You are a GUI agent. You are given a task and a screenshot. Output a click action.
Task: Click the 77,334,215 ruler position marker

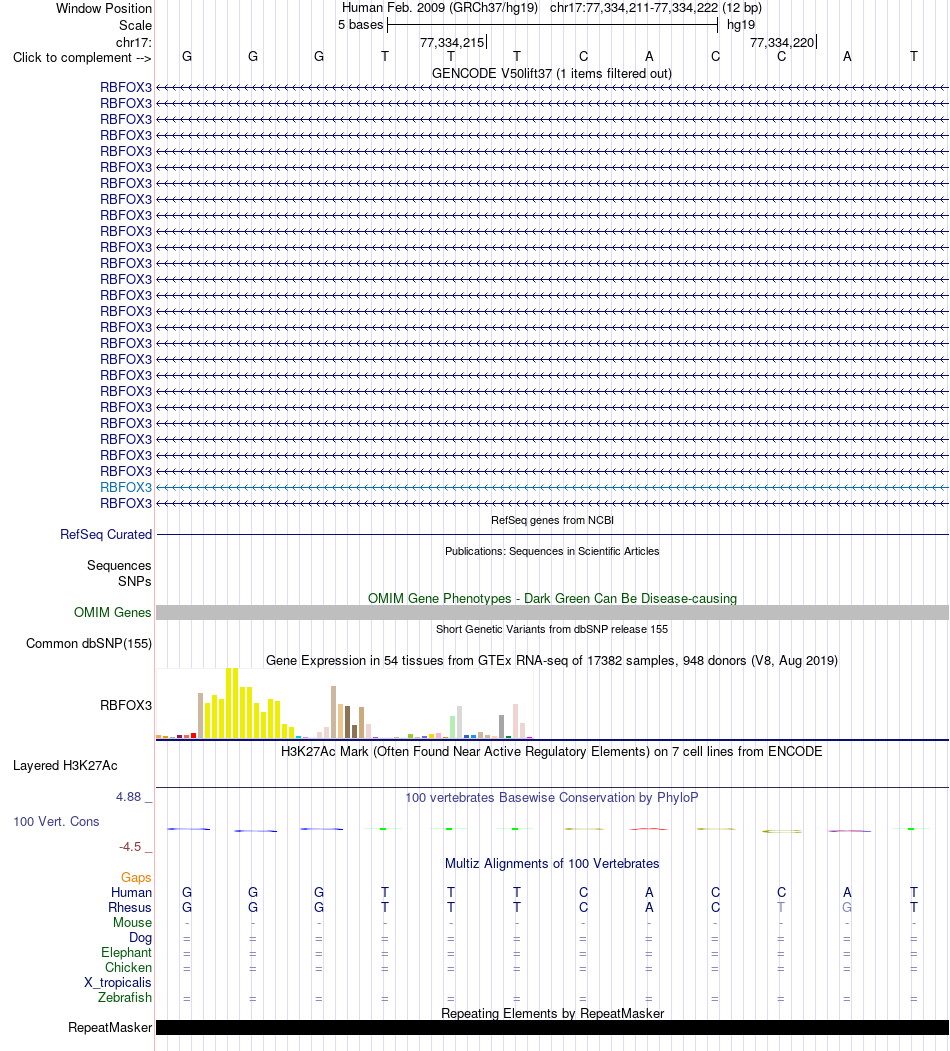point(453,42)
